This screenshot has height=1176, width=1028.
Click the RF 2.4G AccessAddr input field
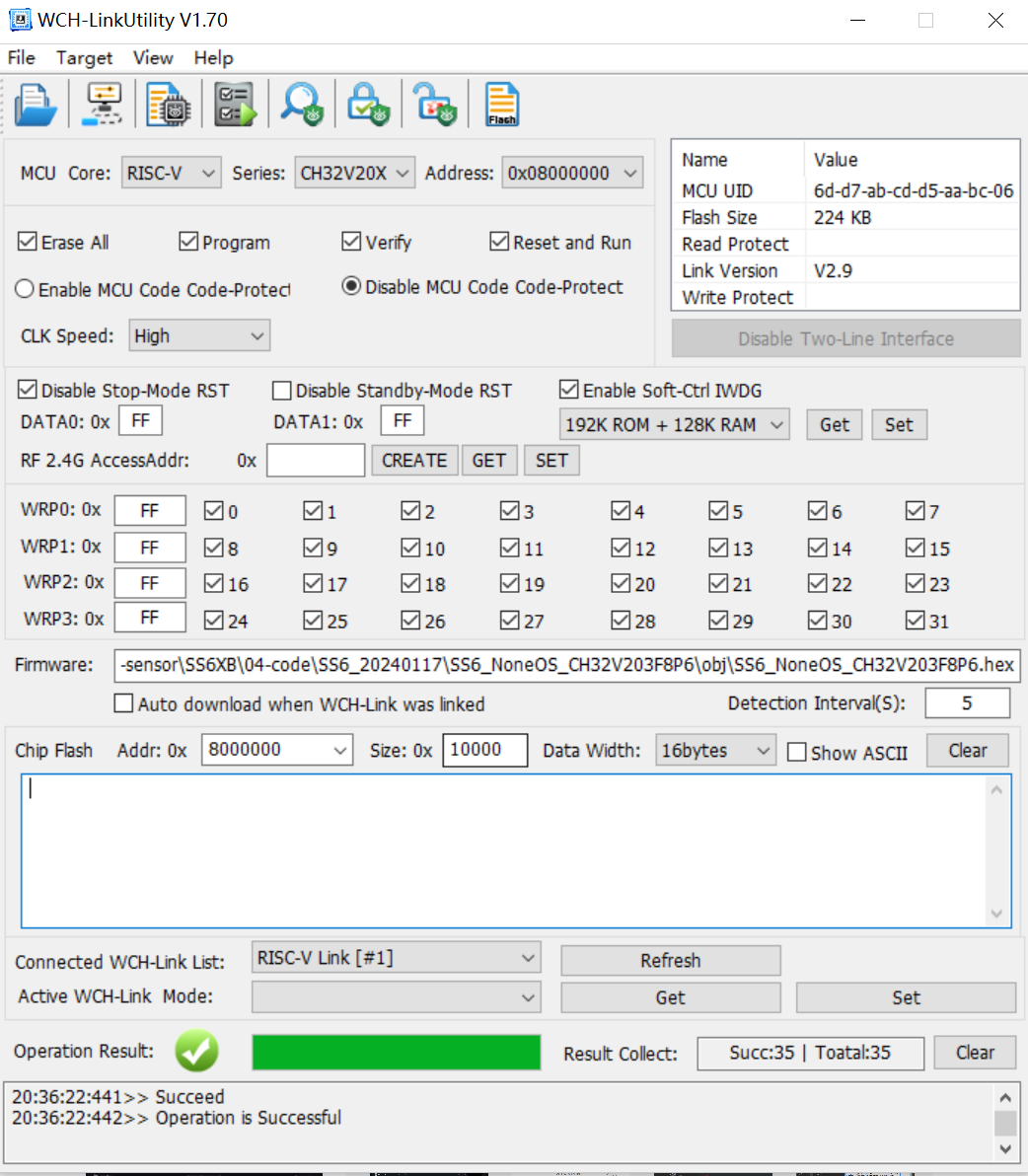point(316,460)
